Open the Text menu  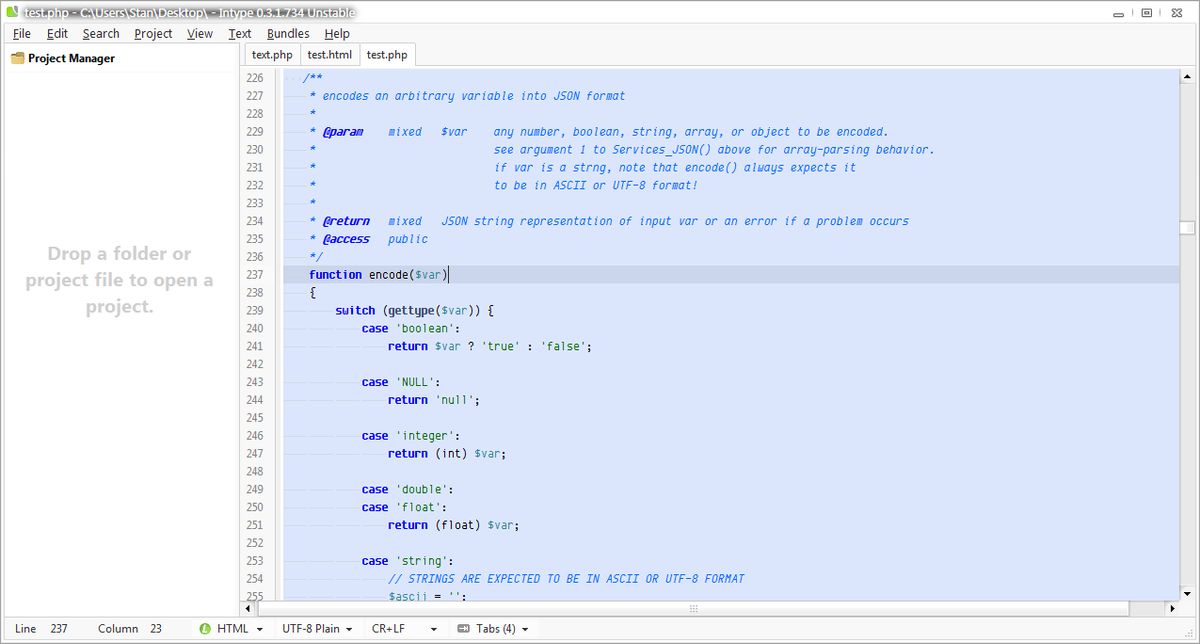(x=239, y=33)
